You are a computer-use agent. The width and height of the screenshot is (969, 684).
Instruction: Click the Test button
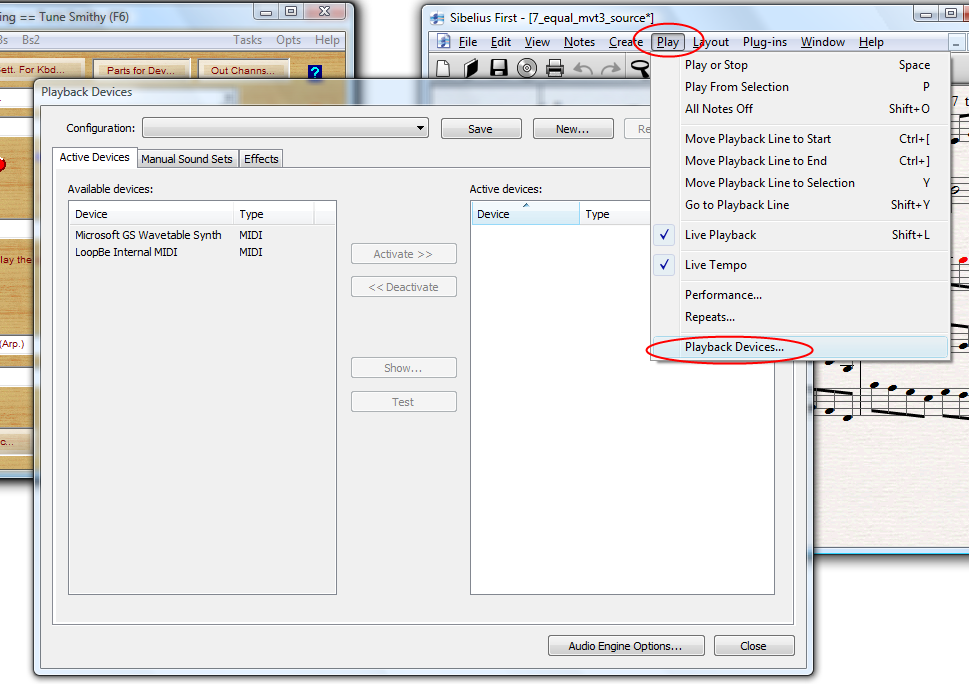coord(404,402)
